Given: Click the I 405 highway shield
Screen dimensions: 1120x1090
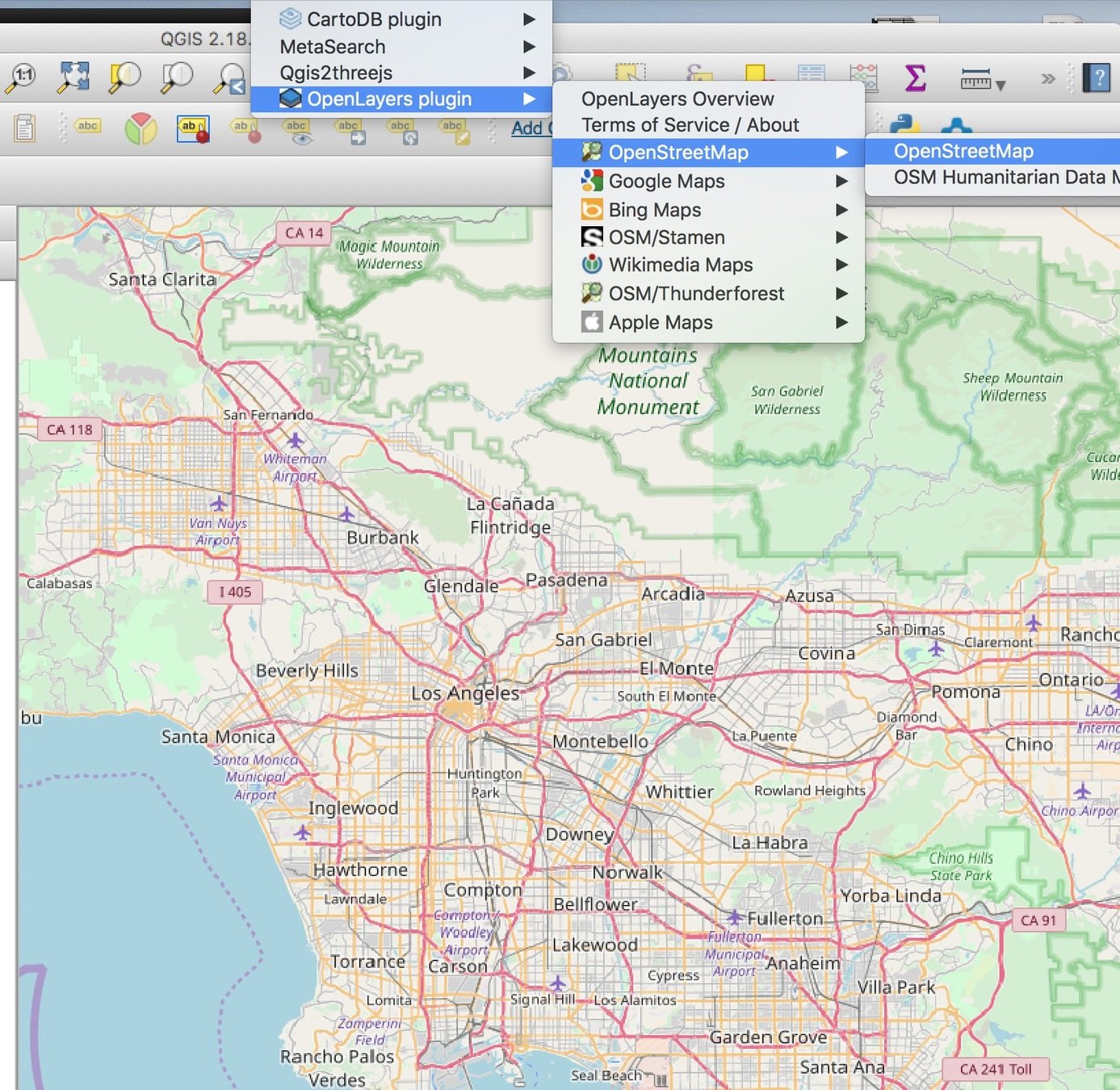Looking at the screenshot, I should tap(235, 592).
